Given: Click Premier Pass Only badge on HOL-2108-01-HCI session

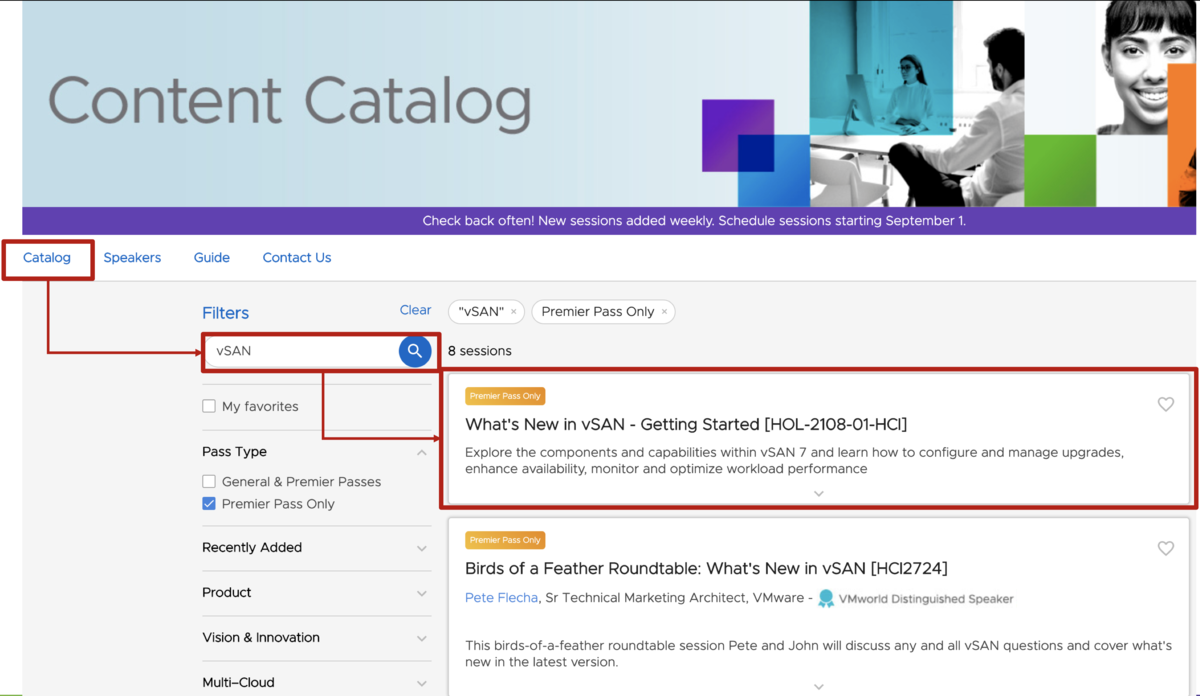Looking at the screenshot, I should pyautogui.click(x=505, y=396).
